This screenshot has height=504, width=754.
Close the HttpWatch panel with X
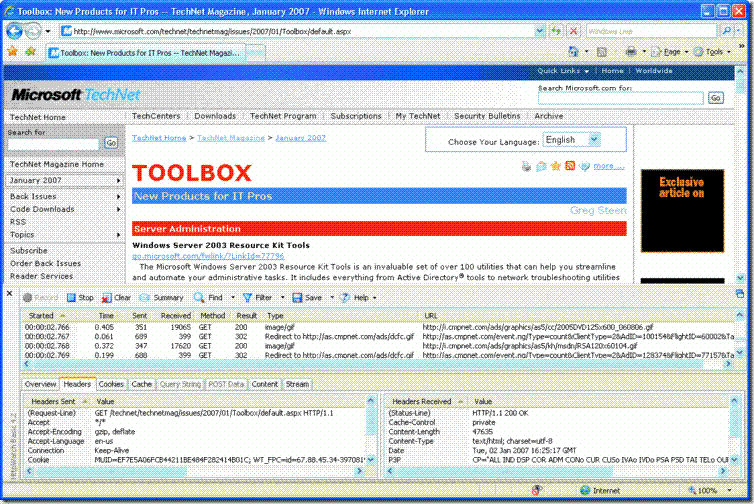[x=10, y=293]
